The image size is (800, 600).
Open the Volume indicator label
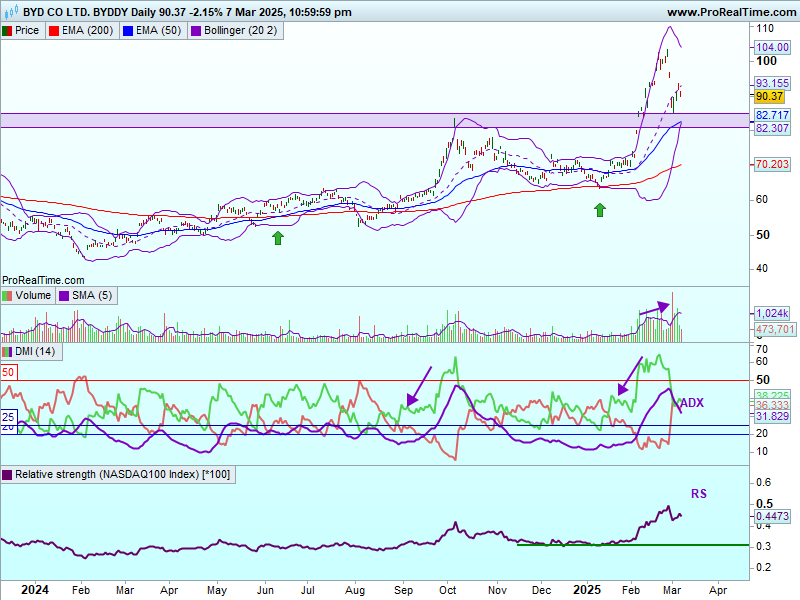click(29, 296)
